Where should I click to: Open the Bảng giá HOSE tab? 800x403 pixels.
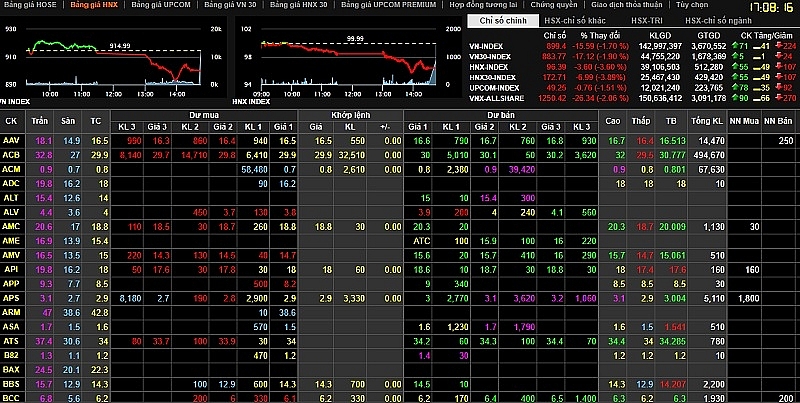[30, 5]
